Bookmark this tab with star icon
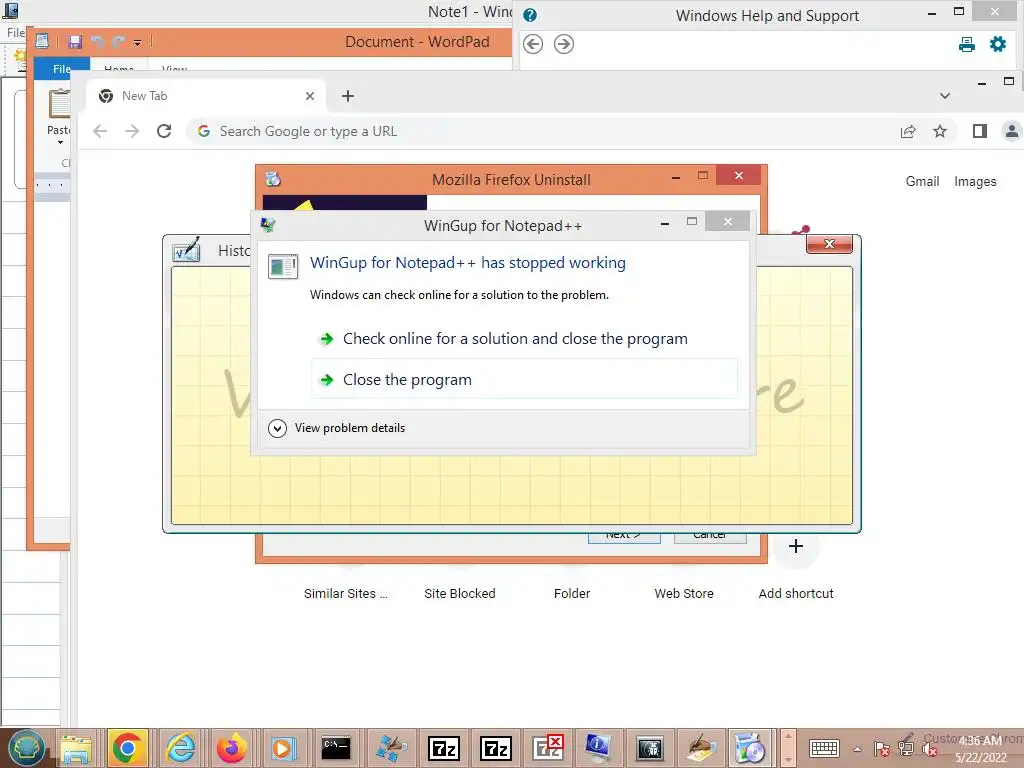The width and height of the screenshot is (1024, 768). [x=940, y=131]
